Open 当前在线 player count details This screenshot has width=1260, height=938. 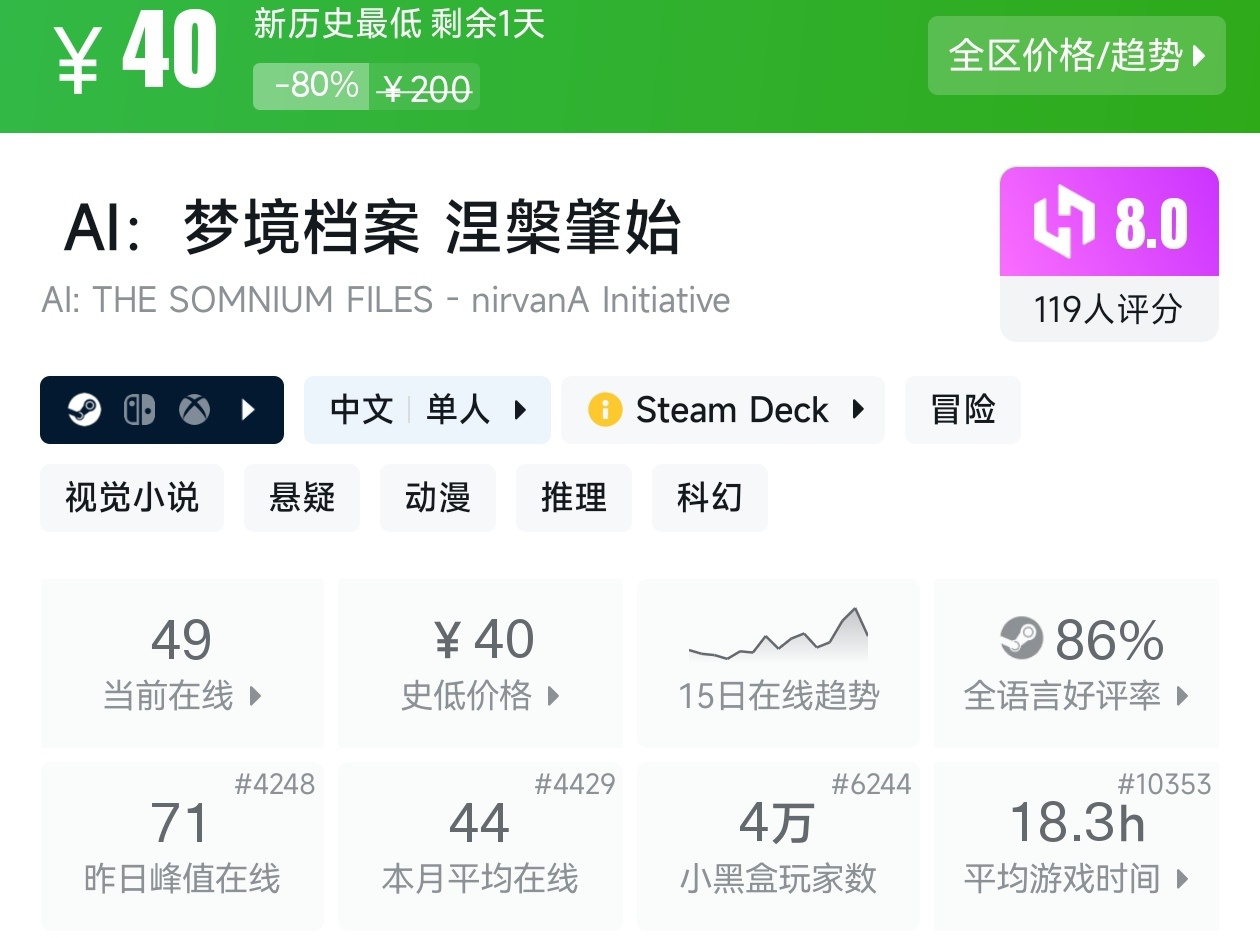pyautogui.click(x=182, y=663)
